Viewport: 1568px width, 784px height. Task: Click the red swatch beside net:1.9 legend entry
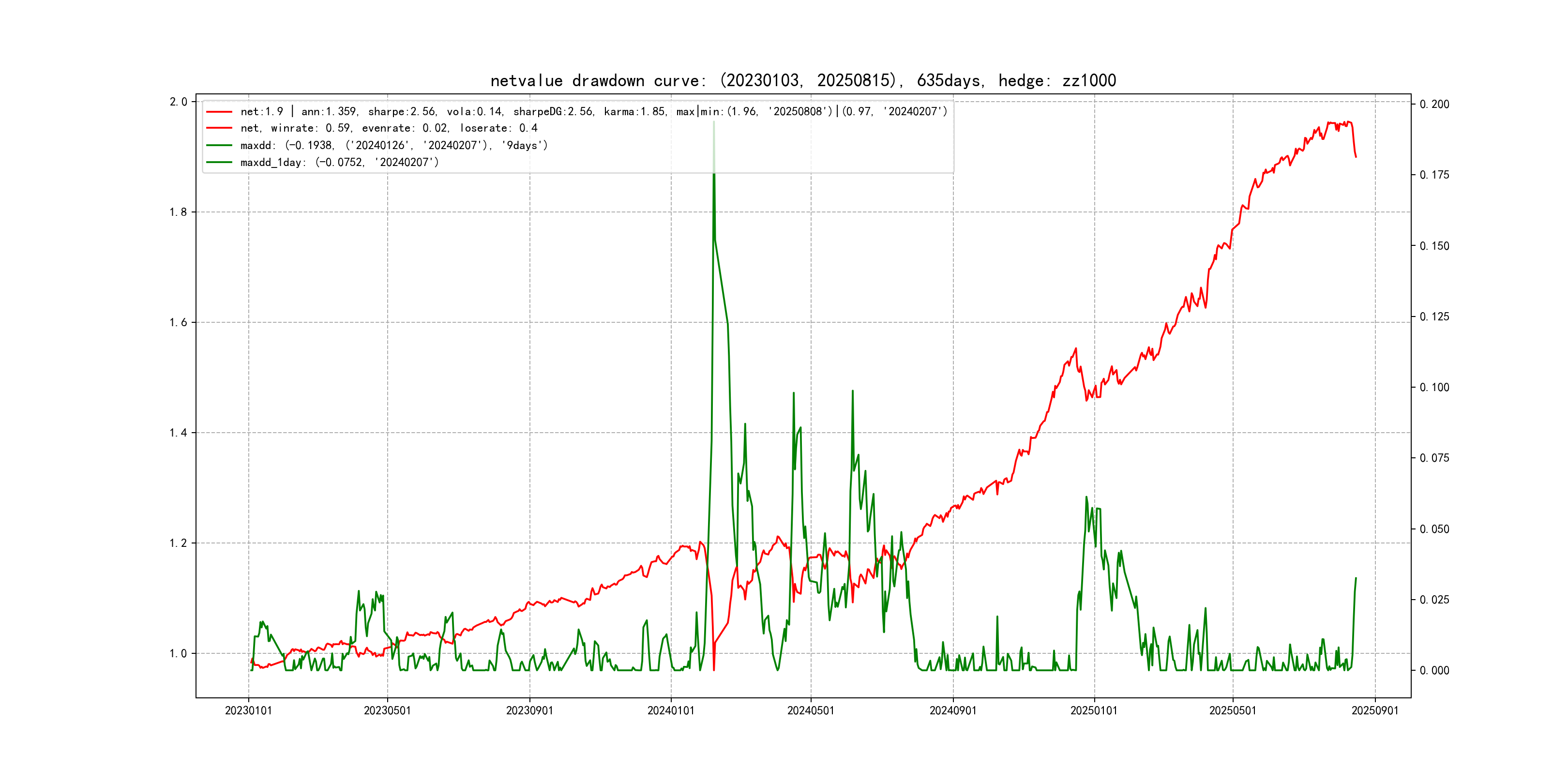point(219,112)
